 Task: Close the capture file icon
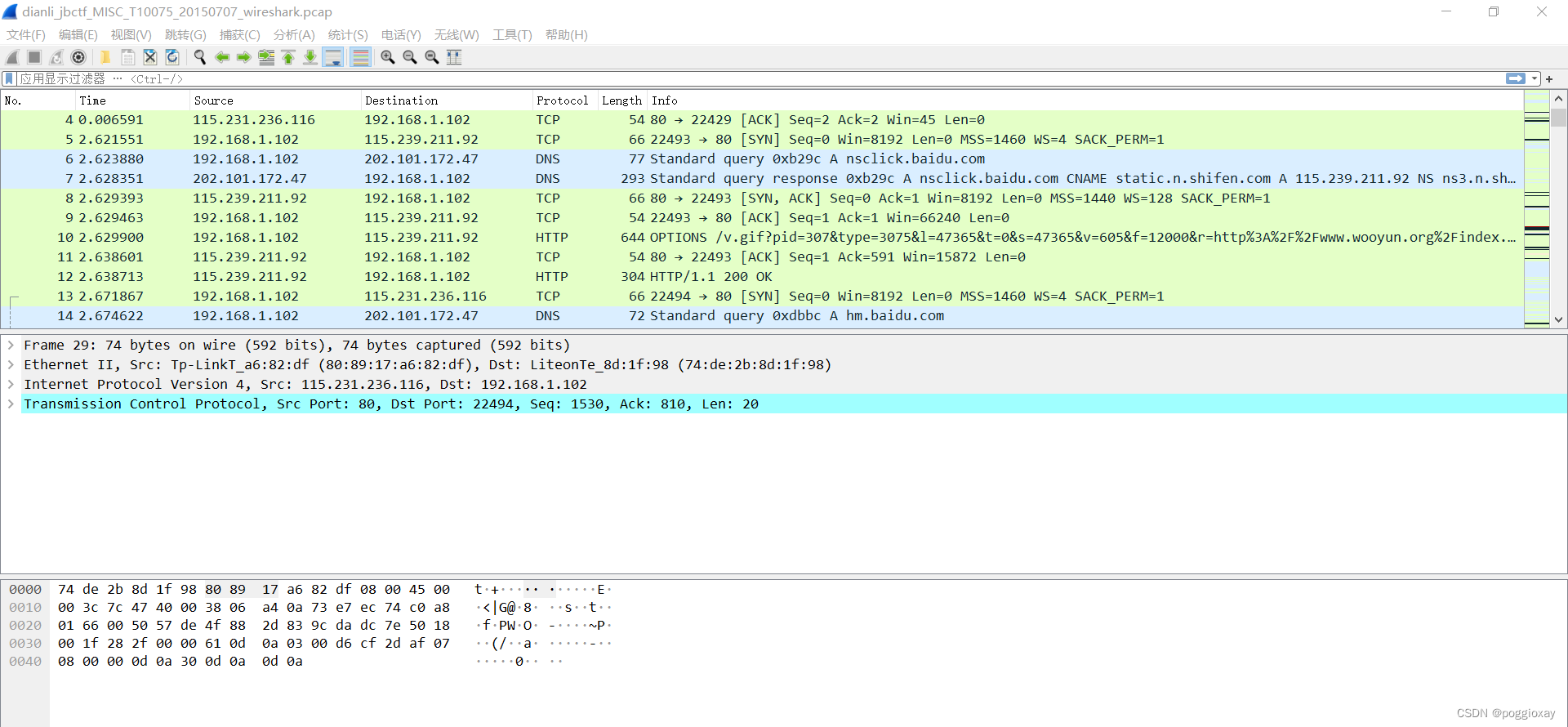(x=150, y=57)
